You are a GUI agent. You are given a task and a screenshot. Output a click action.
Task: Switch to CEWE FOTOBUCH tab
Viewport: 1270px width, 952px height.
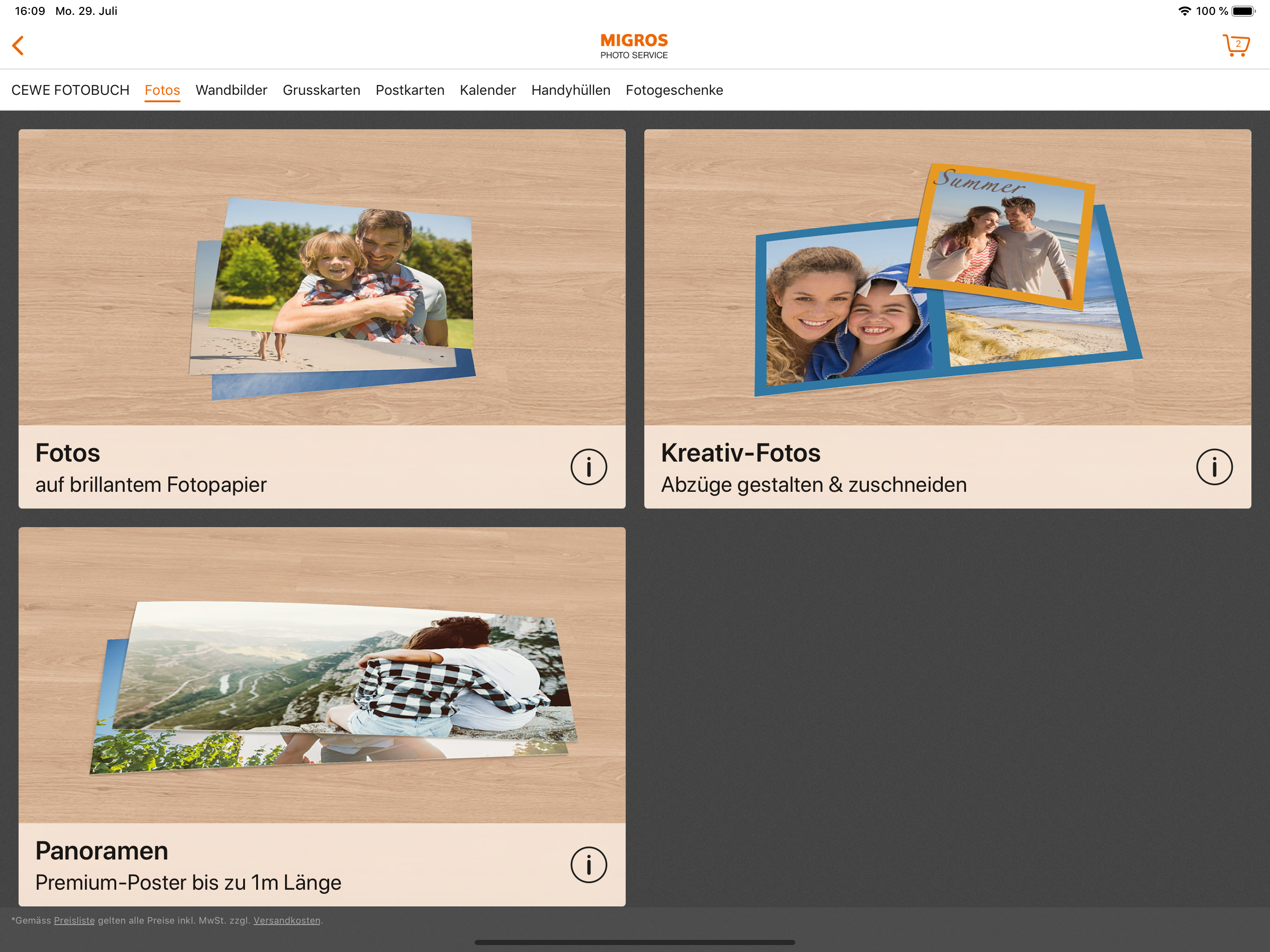coord(70,90)
